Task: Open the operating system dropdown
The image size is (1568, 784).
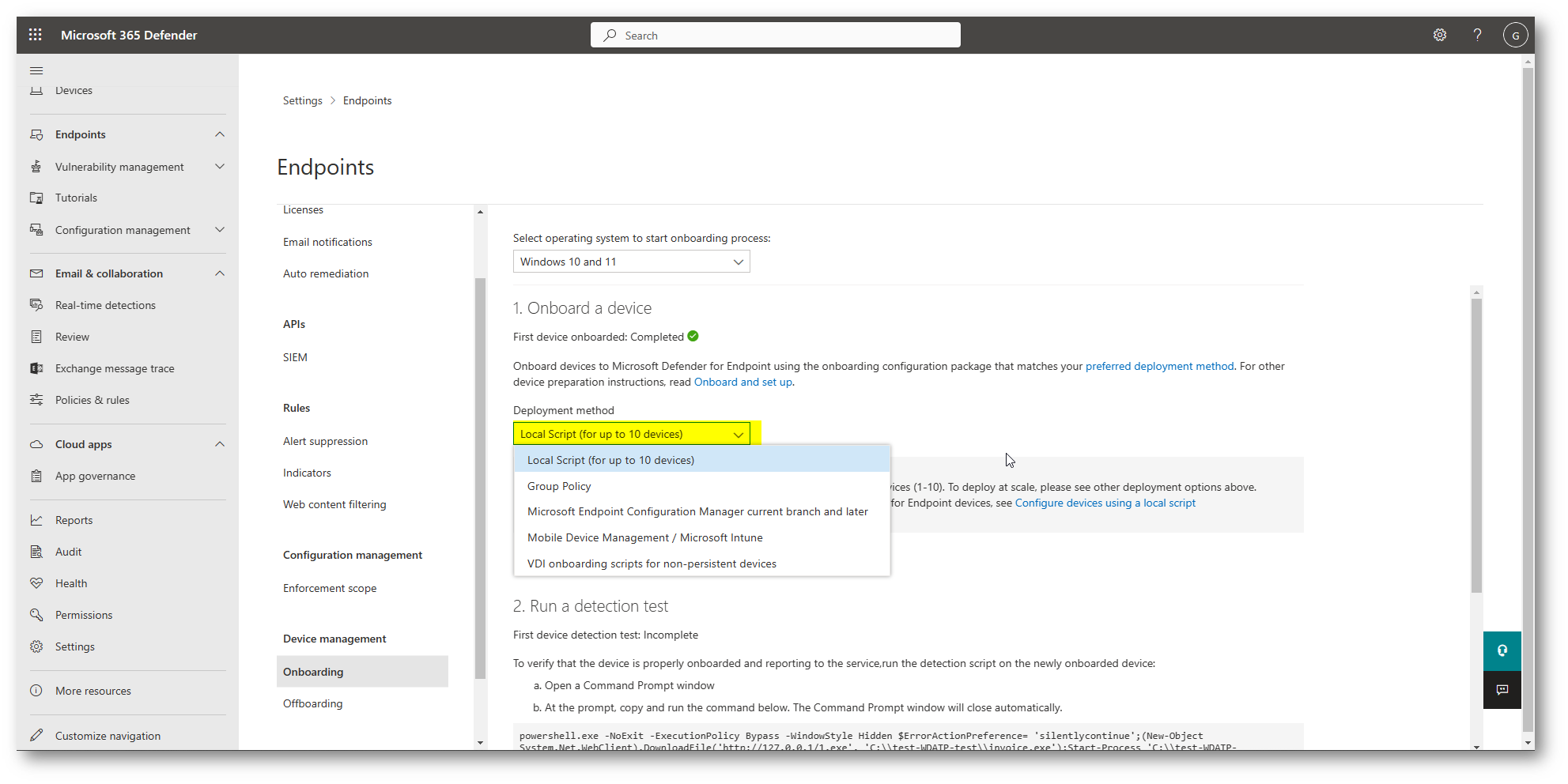Action: pos(631,262)
